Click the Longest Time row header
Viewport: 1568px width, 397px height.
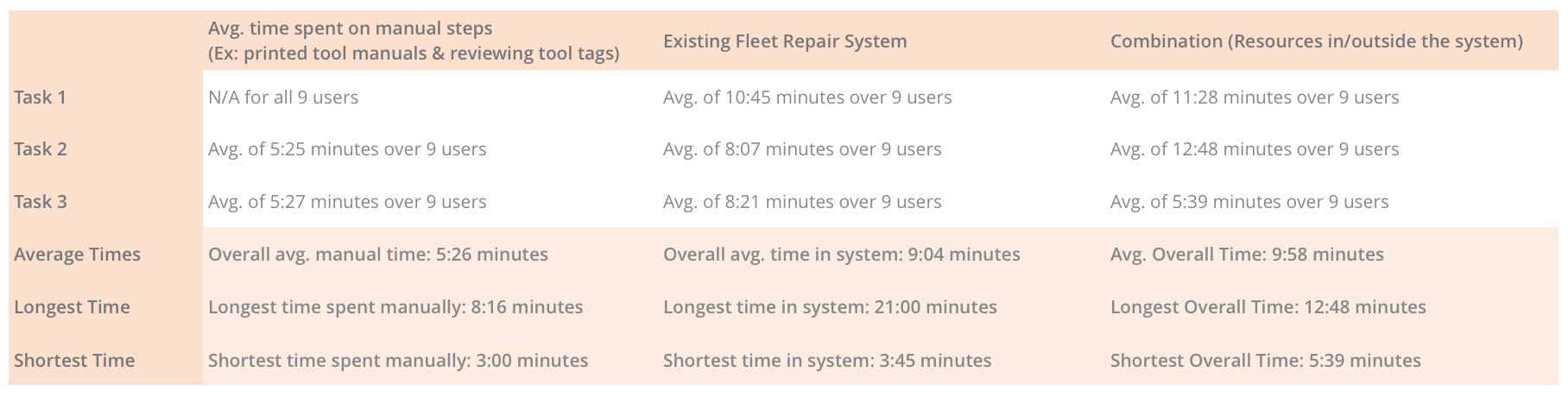point(72,307)
